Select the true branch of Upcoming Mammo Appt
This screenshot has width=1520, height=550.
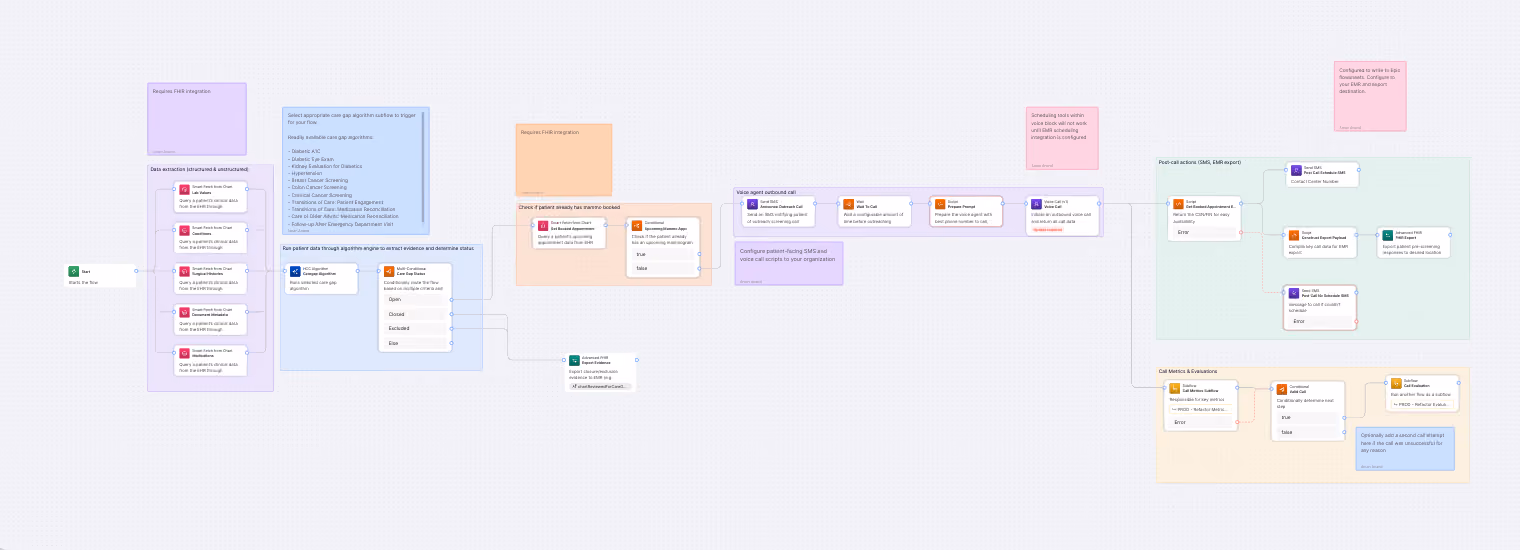pyautogui.click(x=663, y=254)
